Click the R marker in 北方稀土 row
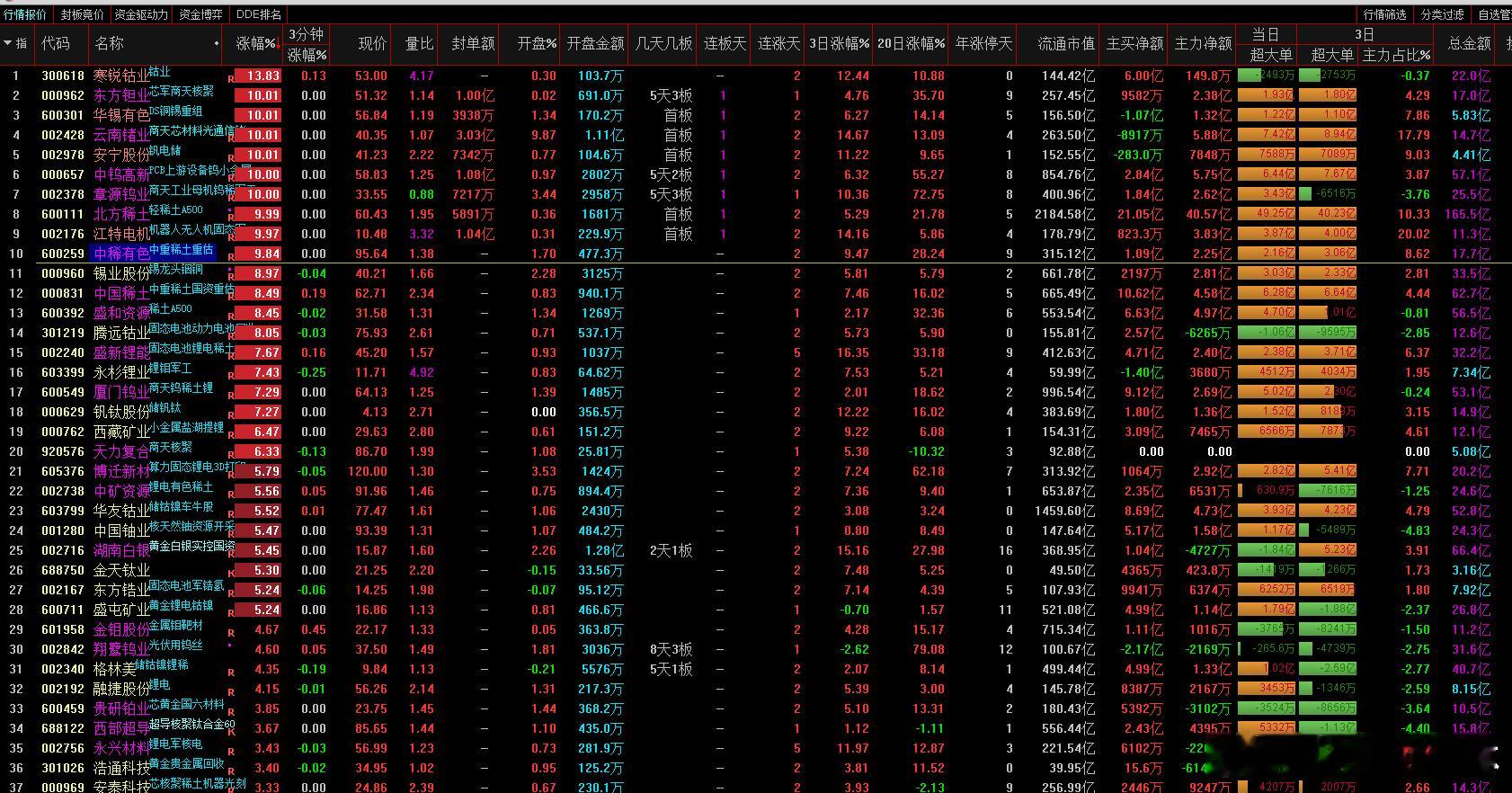 [231, 218]
